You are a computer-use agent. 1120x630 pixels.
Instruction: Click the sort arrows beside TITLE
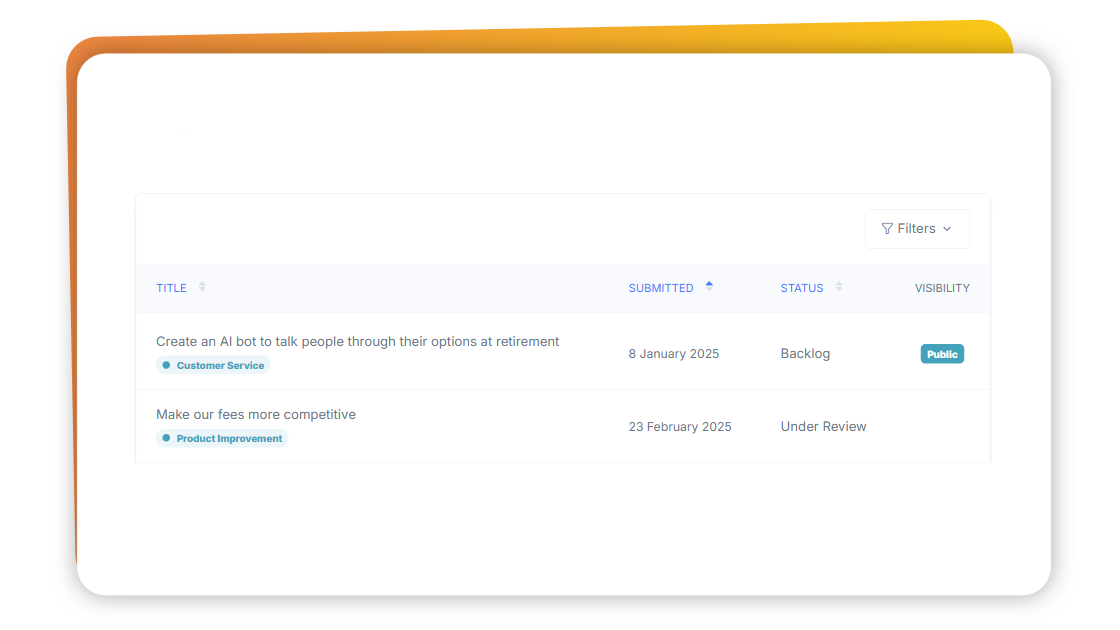[200, 287]
